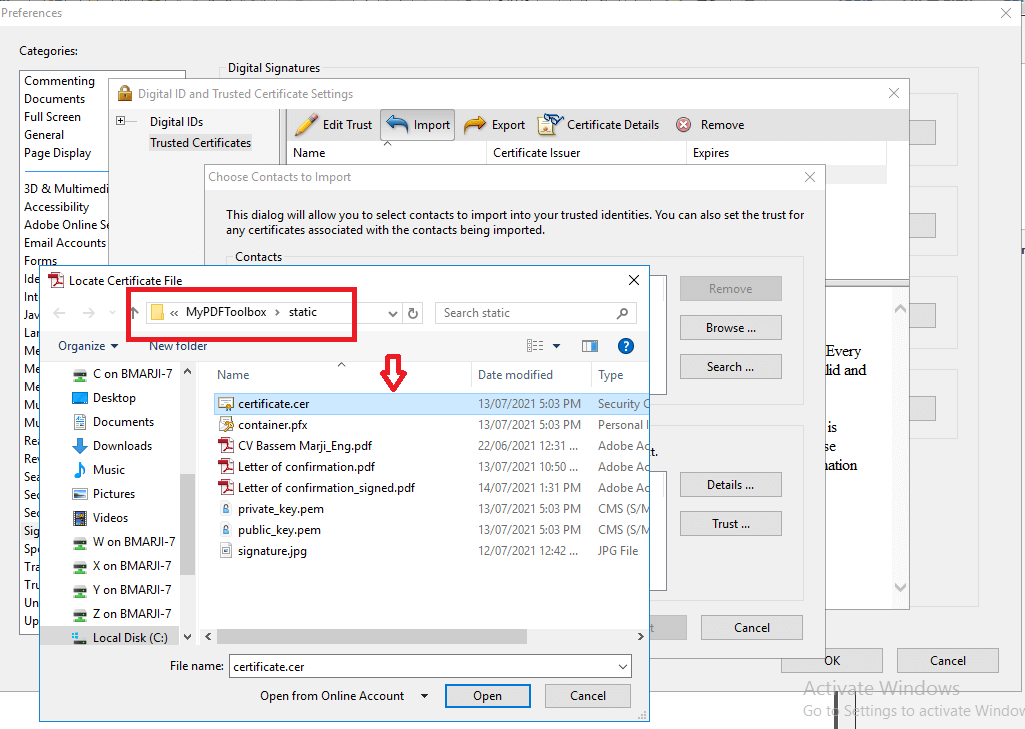
Task: Click the refresh icon beside the address bar
Action: click(413, 313)
